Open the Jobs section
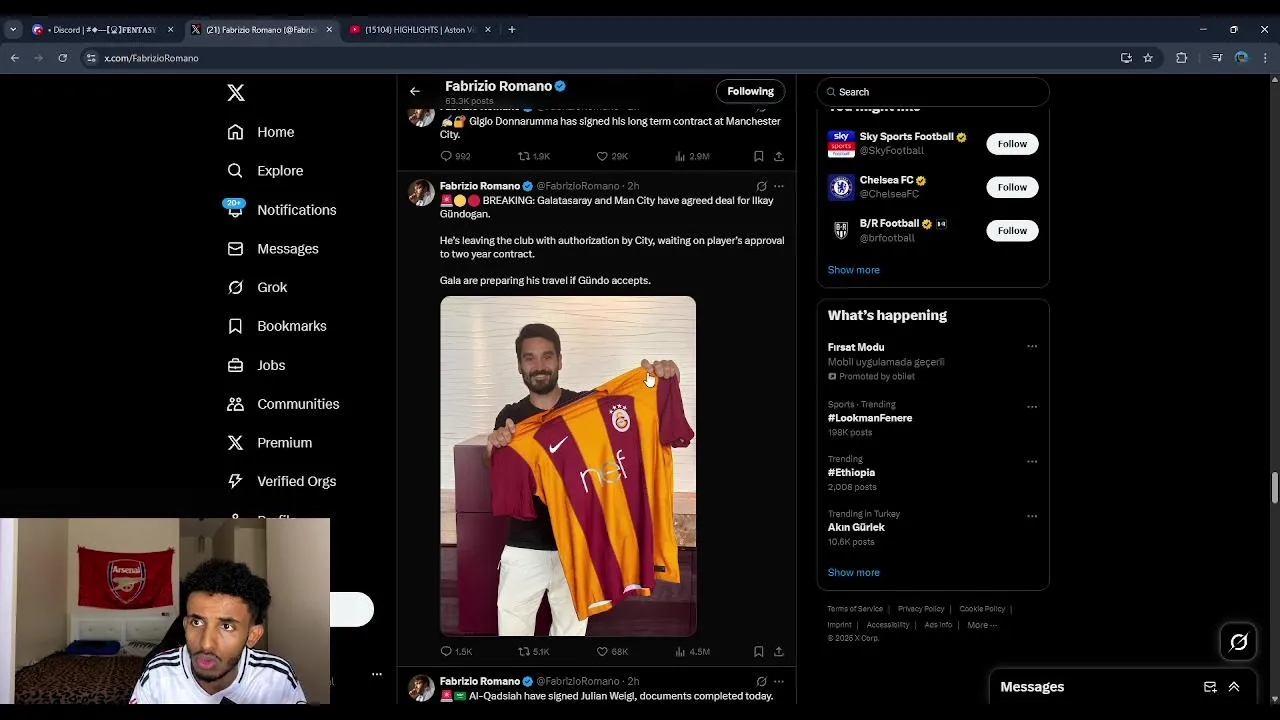Image resolution: width=1280 pixels, height=720 pixels. click(x=256, y=365)
